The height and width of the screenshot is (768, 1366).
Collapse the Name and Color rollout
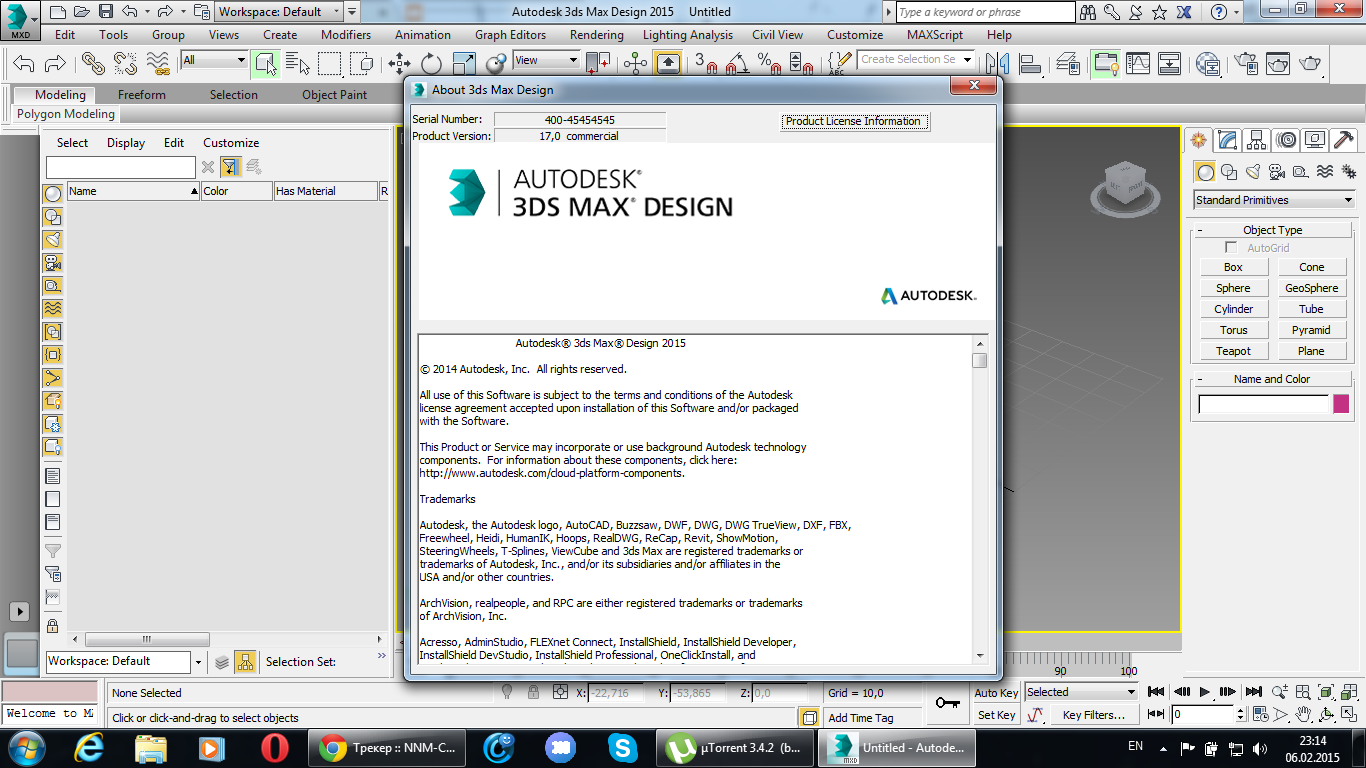pos(1272,379)
